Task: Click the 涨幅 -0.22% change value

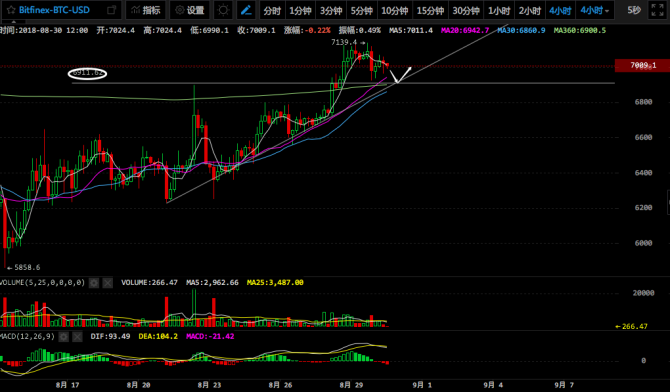Action: (x=307, y=30)
